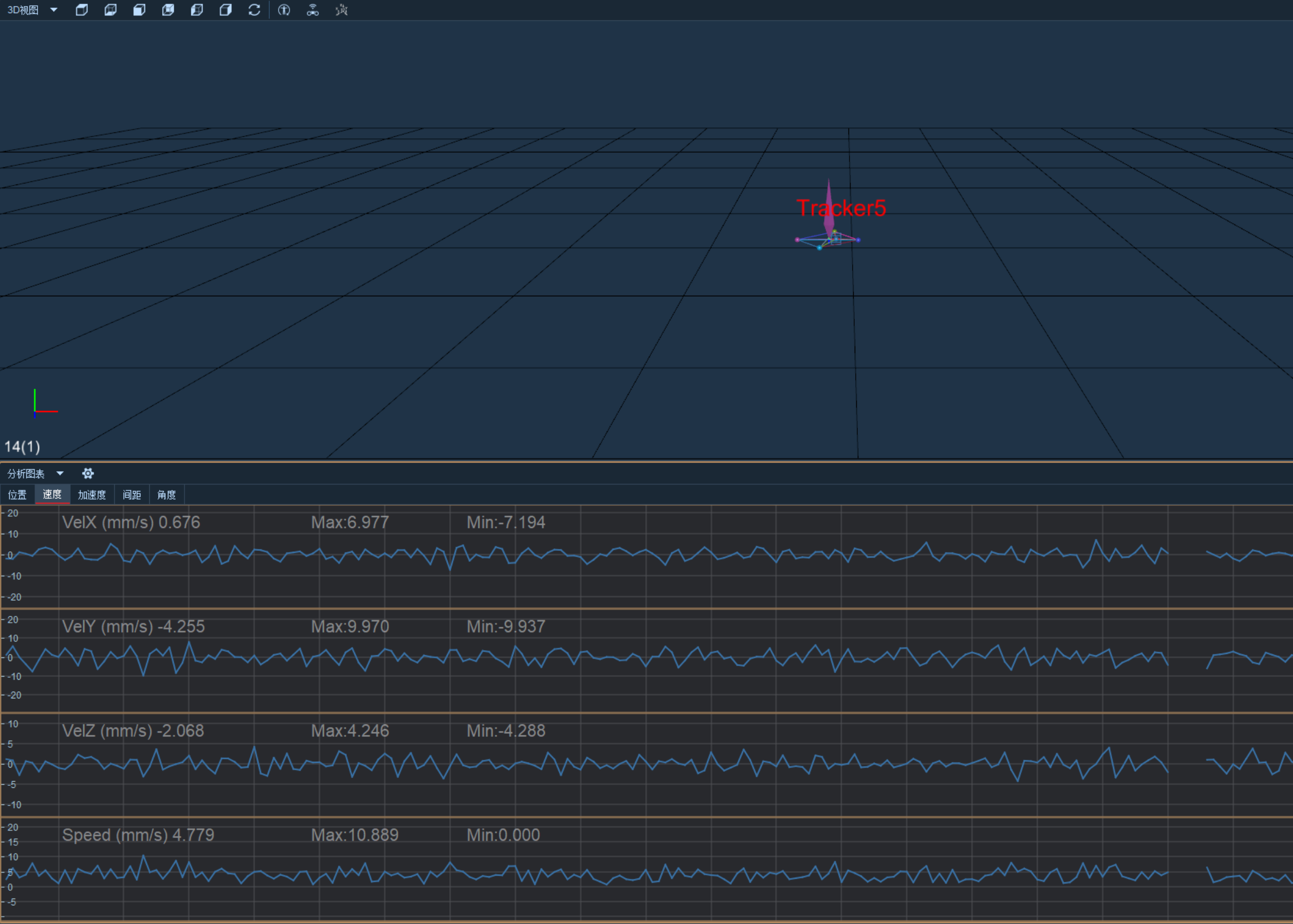Select the top-face cube view icon
1293x924 pixels.
pos(82,10)
